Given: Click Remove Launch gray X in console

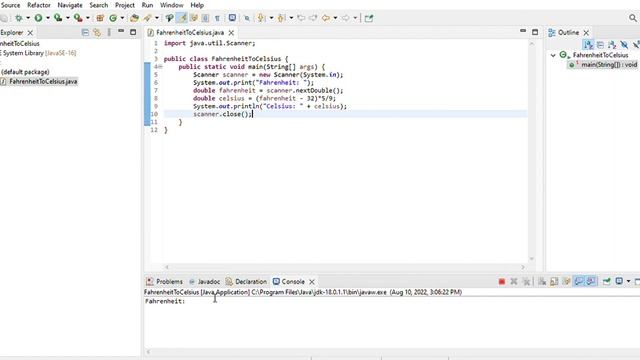Looking at the screenshot, I should [514, 282].
